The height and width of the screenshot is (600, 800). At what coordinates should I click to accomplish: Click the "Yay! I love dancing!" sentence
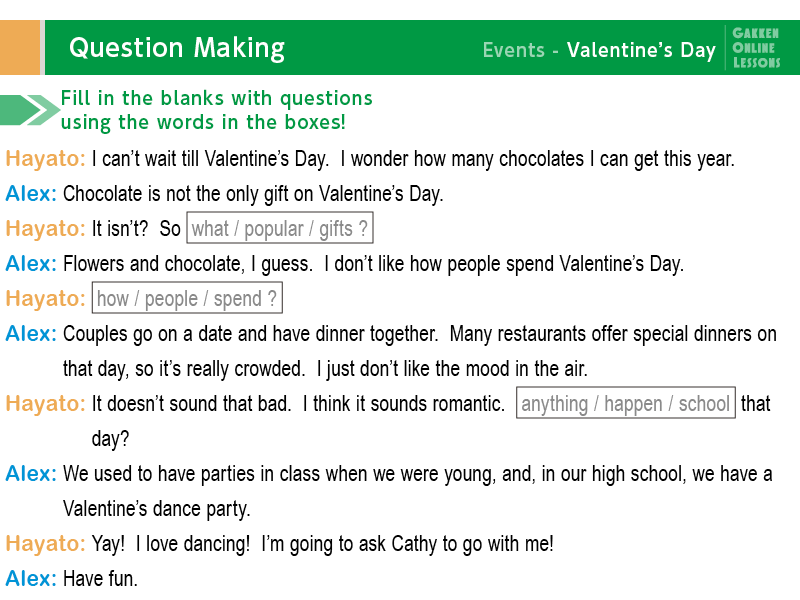click(x=171, y=544)
